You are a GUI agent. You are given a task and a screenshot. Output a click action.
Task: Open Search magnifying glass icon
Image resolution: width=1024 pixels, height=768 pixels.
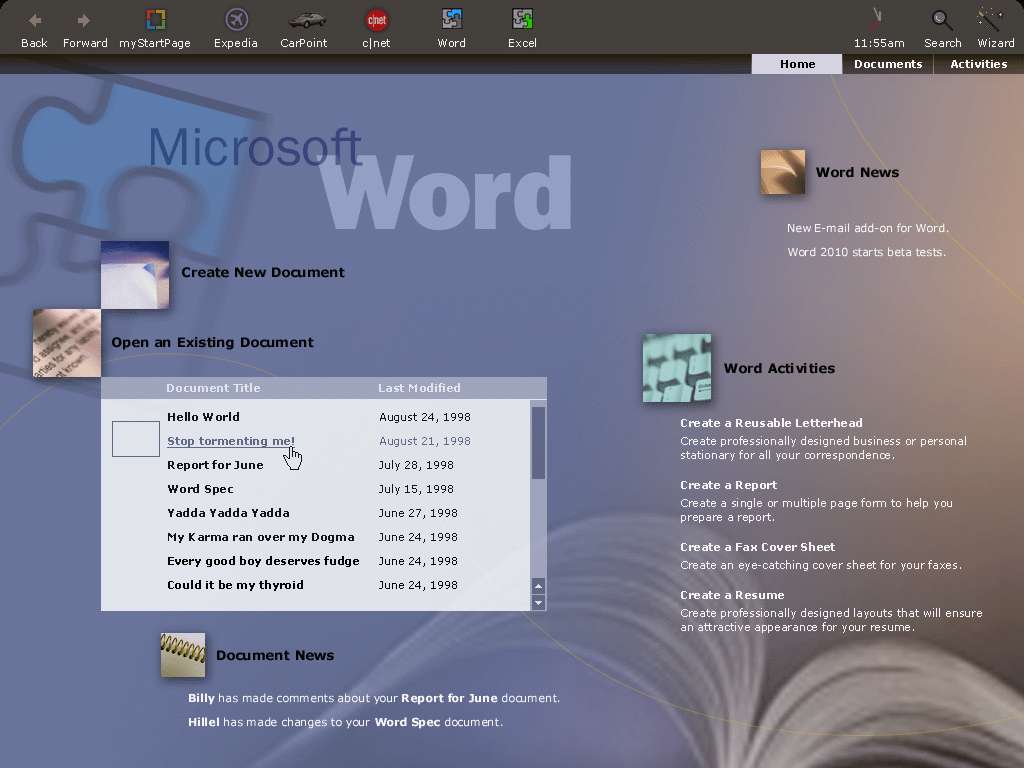[x=942, y=20]
